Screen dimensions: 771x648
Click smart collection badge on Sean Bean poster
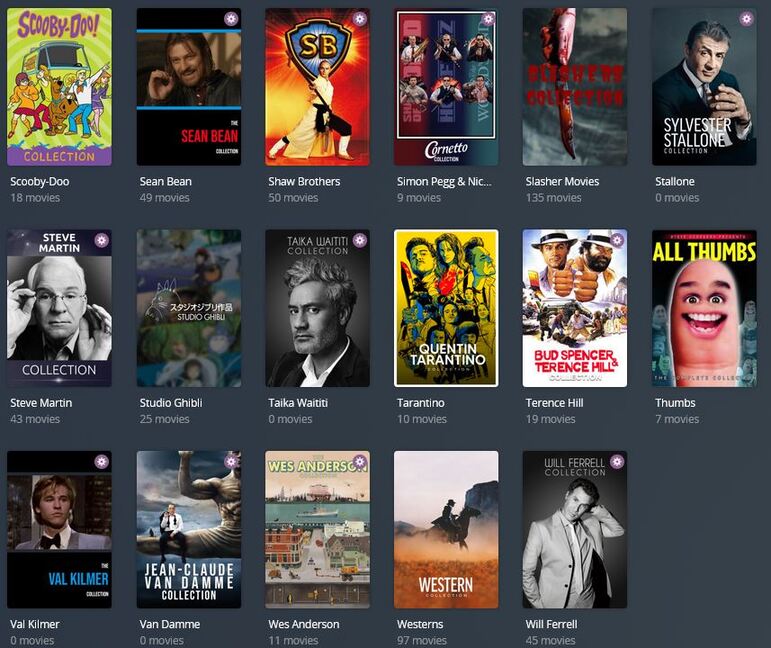pyautogui.click(x=231, y=19)
